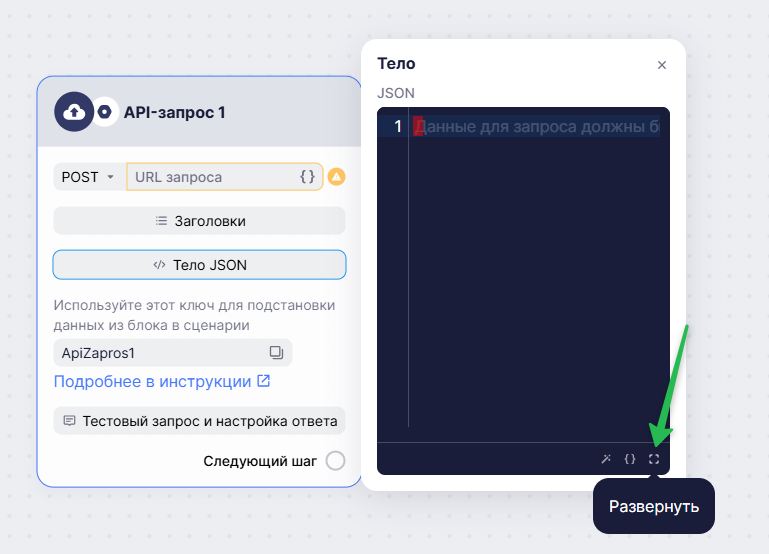Click the Тело panel heading
Screen dimensions: 769x554
click(x=396, y=64)
